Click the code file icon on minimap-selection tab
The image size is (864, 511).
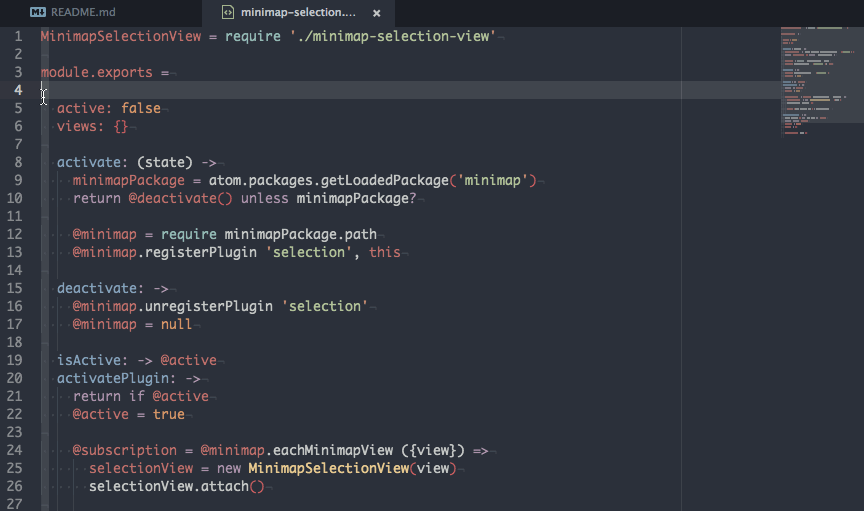click(228, 13)
